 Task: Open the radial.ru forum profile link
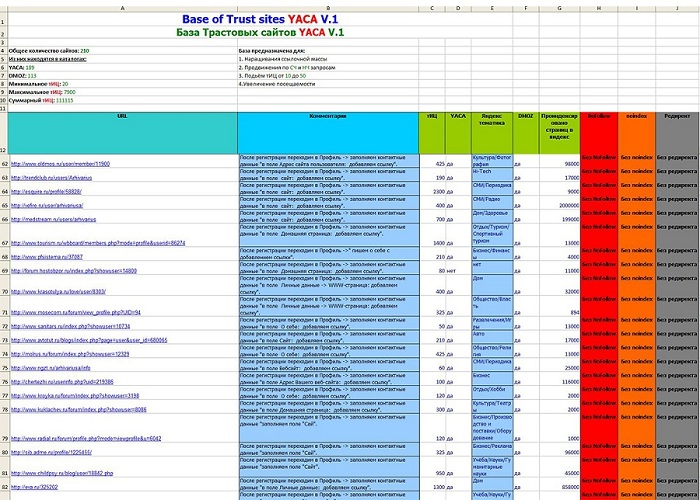(x=86, y=438)
